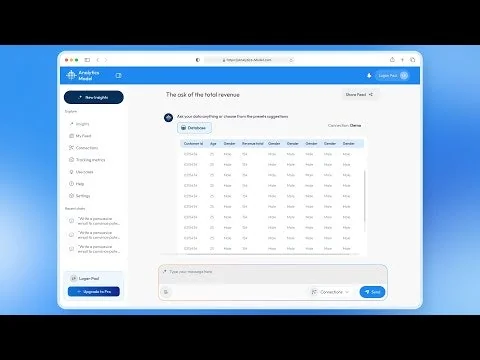Click the browser back arrow
The height and width of the screenshot is (360, 480).
pos(98,60)
